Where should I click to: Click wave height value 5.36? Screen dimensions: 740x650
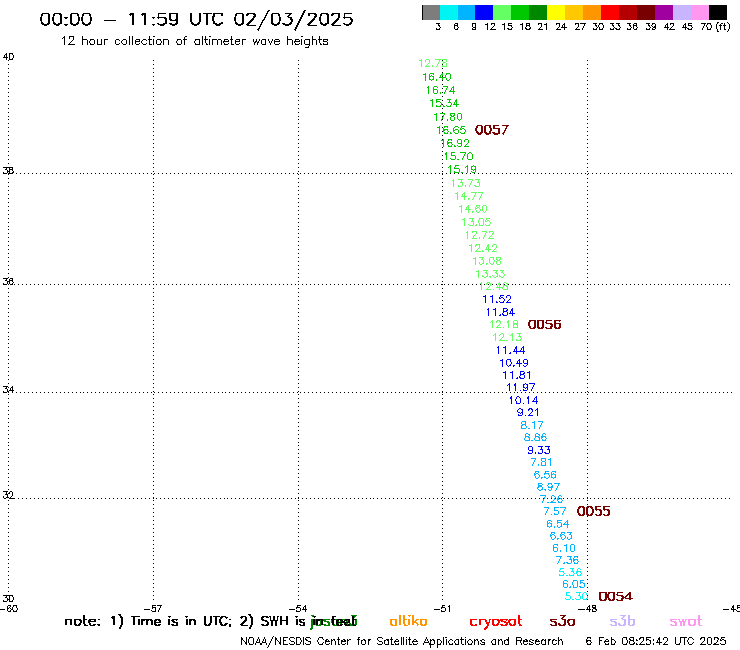570,572
